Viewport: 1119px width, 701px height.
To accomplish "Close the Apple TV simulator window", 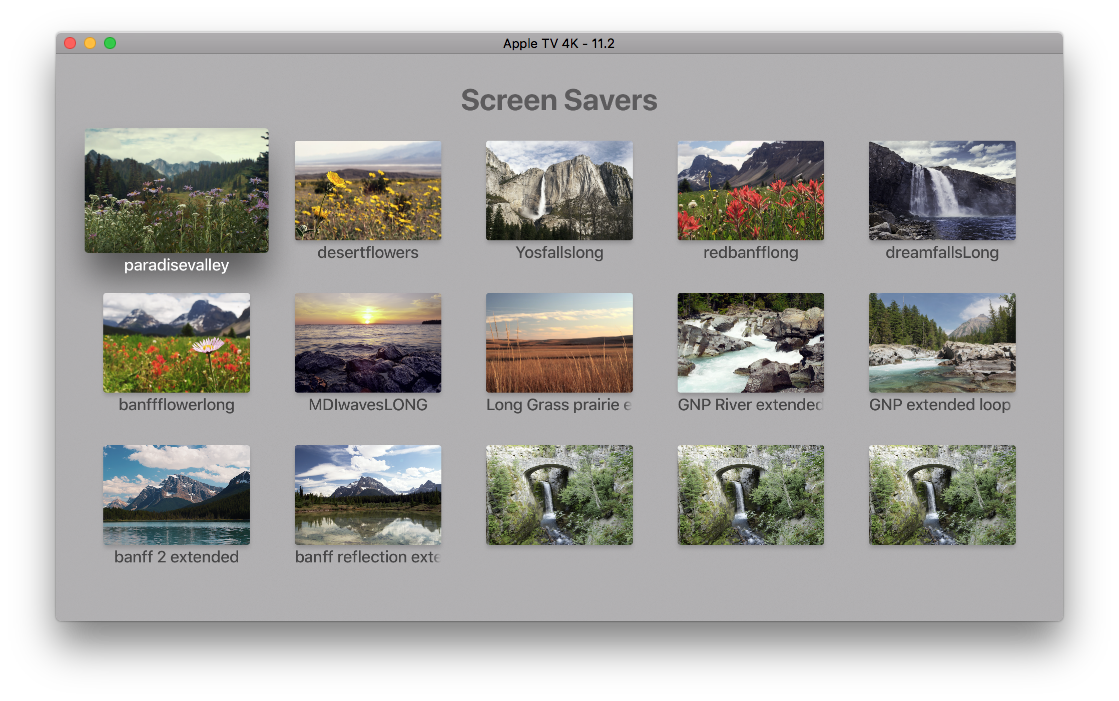I will pos(70,43).
